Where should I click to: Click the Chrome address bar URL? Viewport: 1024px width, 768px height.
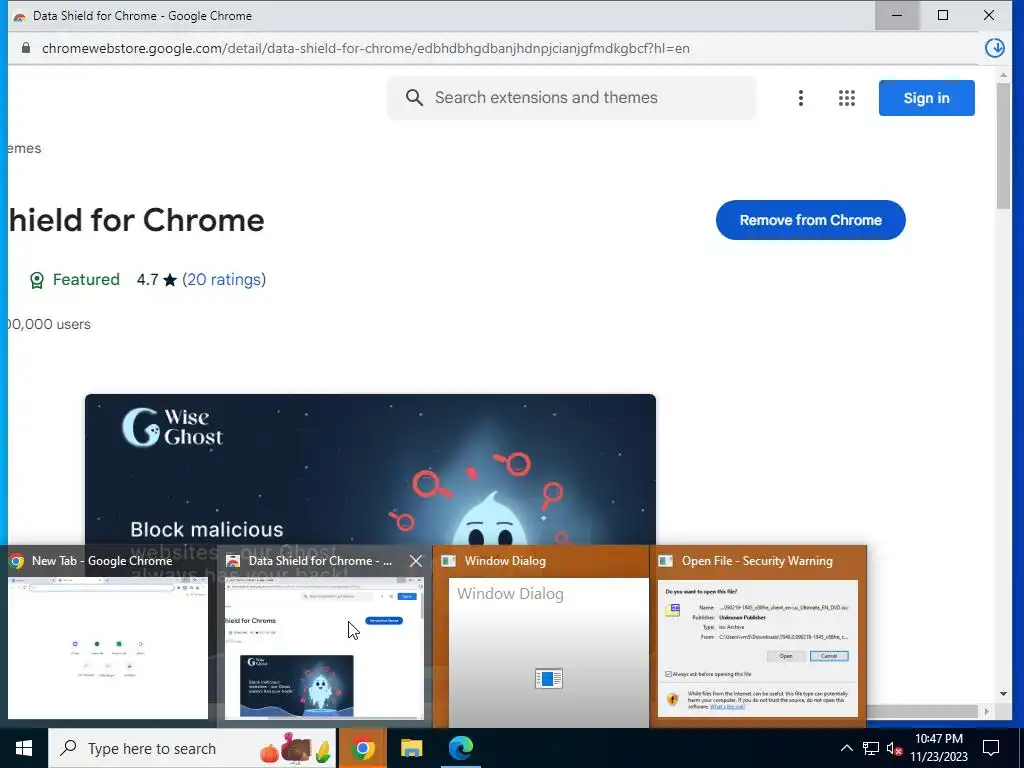point(366,48)
